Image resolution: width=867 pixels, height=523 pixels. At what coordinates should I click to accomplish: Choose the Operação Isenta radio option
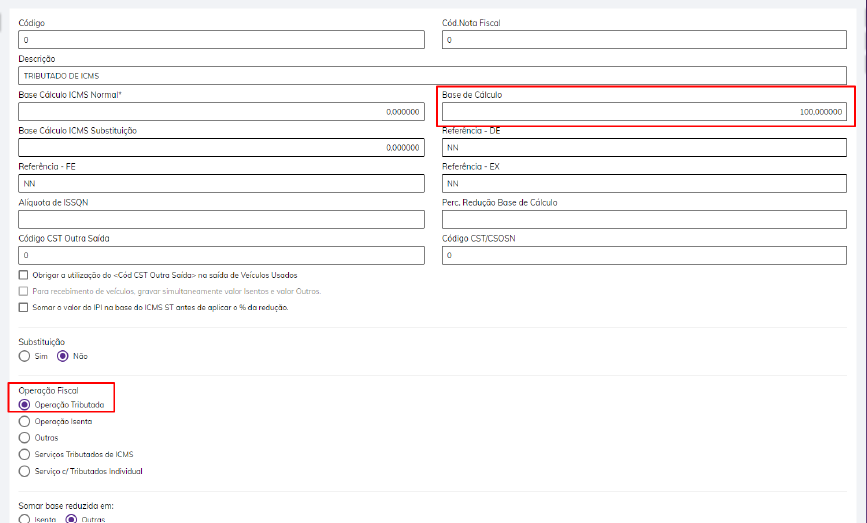[25, 421]
